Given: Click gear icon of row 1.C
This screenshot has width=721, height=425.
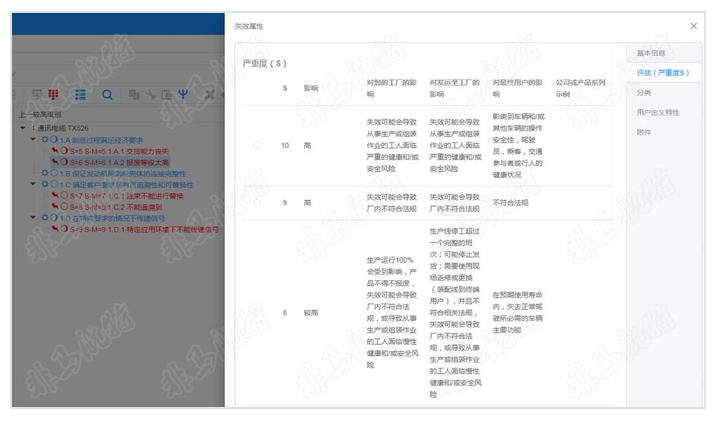Looking at the screenshot, I should tap(45, 184).
